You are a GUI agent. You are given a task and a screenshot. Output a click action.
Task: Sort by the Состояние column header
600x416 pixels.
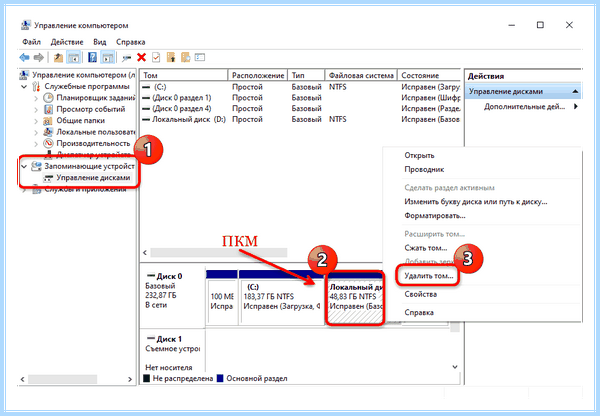[429, 75]
